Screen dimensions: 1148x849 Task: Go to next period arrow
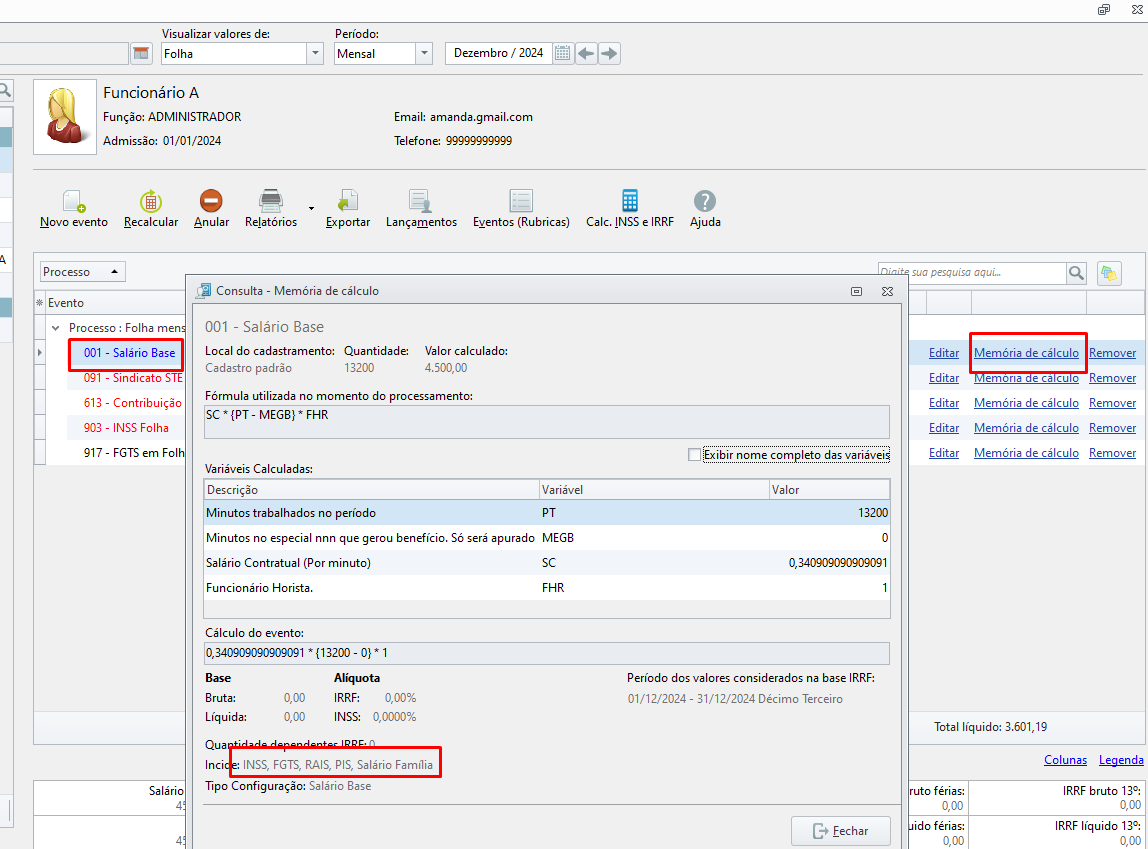[609, 53]
